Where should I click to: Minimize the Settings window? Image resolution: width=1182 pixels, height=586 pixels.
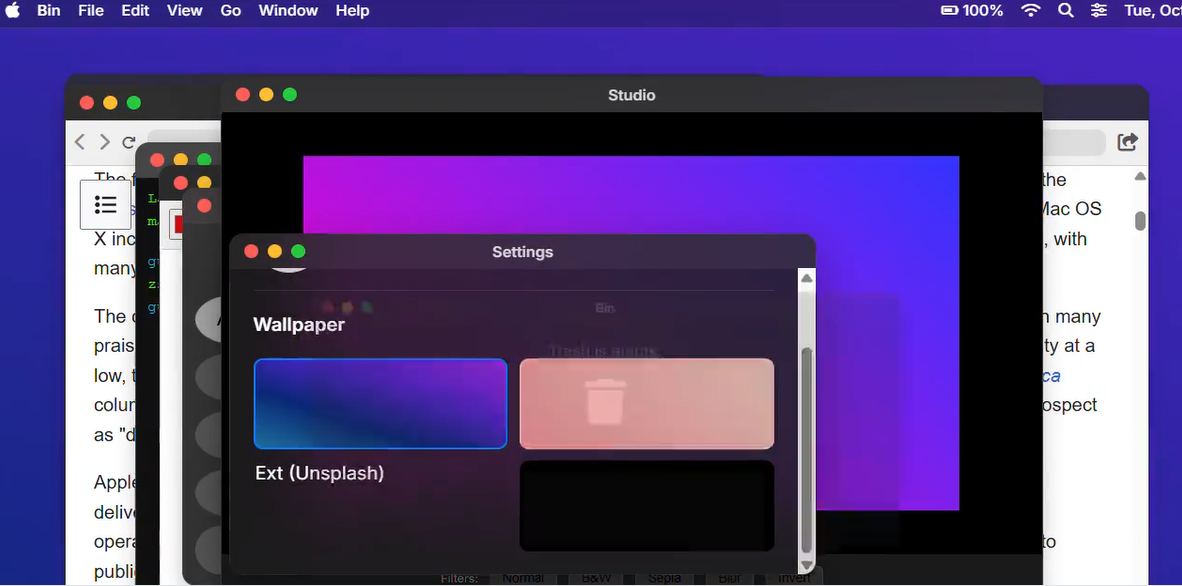click(x=274, y=251)
